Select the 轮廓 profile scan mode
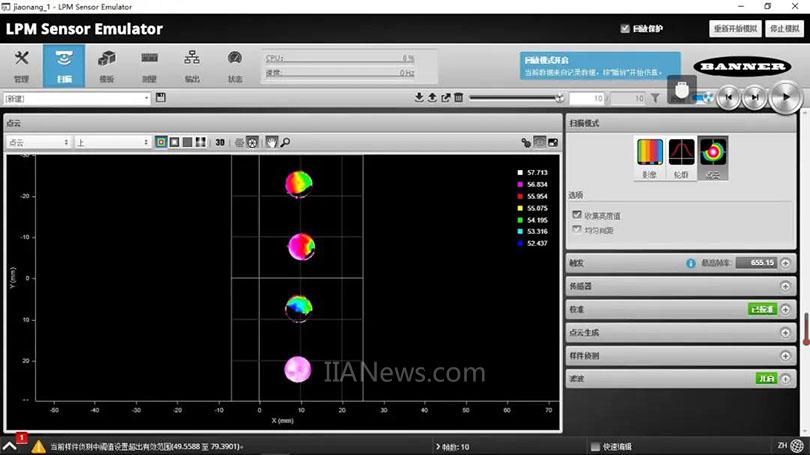The image size is (810, 455). (x=681, y=156)
